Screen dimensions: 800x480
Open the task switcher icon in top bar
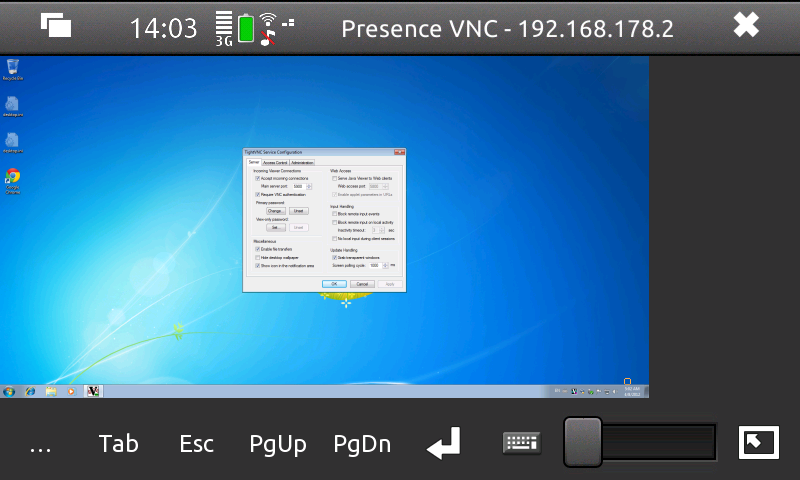pos(56,26)
